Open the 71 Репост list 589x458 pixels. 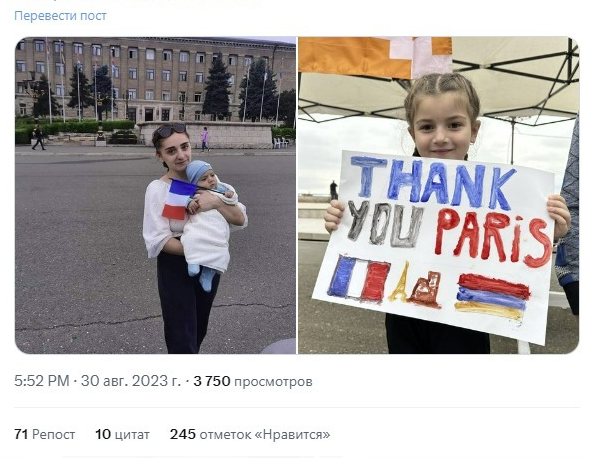click(x=45, y=434)
